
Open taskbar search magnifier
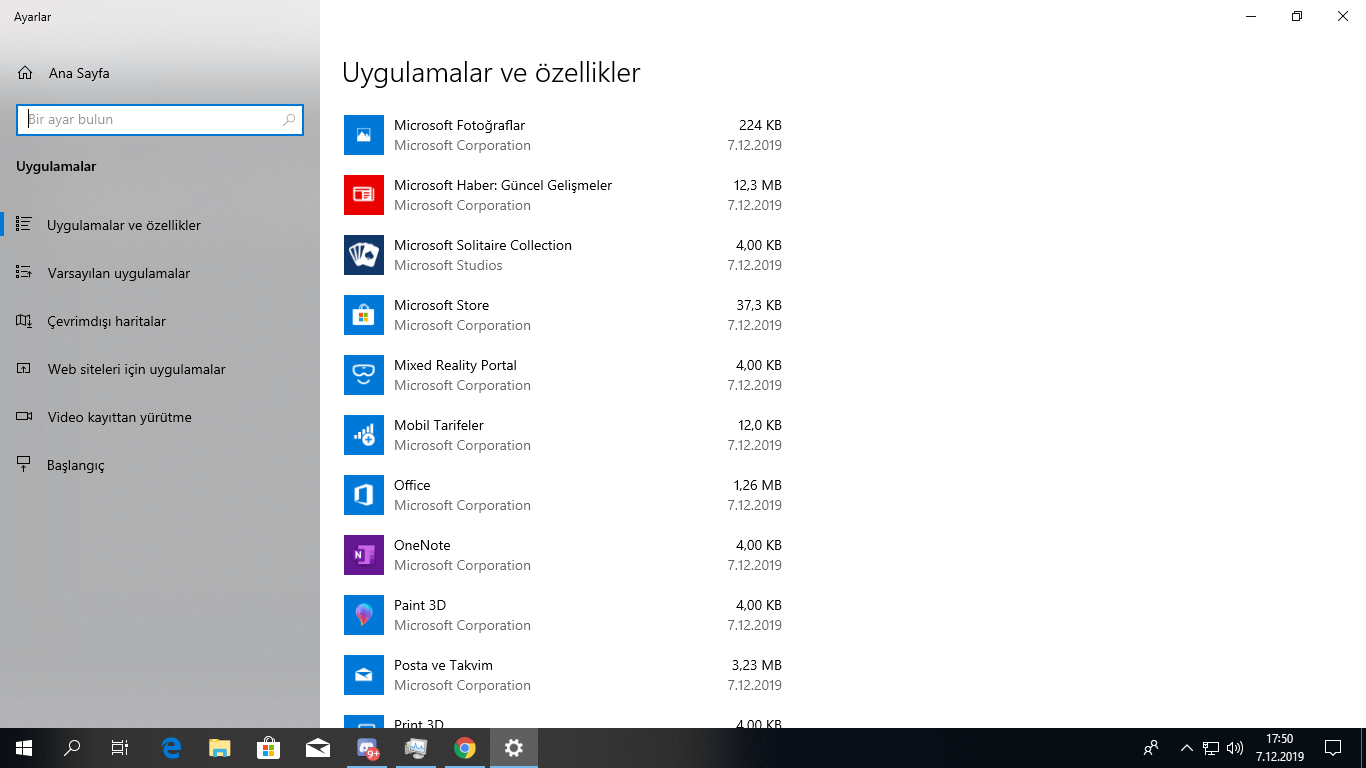click(x=72, y=748)
